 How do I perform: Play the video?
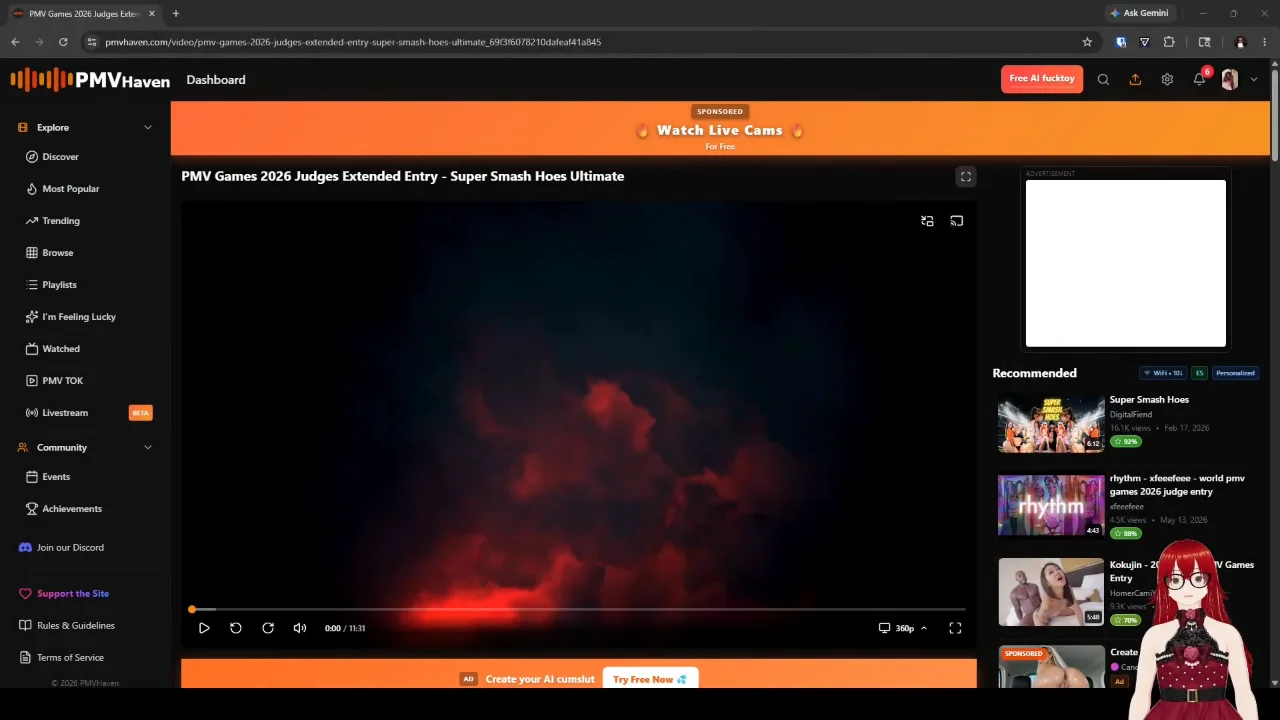click(204, 628)
